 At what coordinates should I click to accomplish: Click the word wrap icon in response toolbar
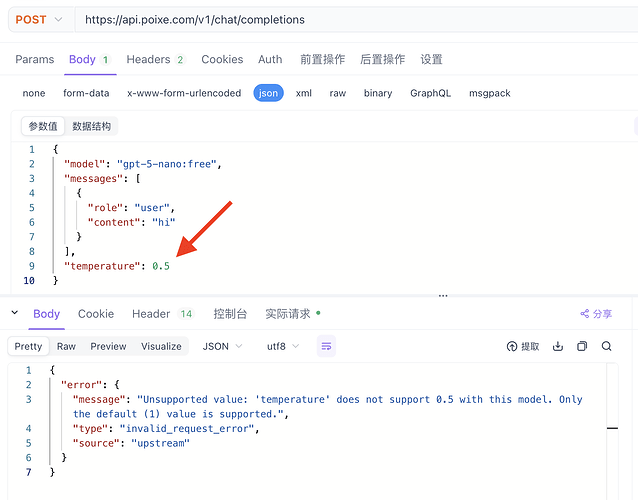coord(326,346)
